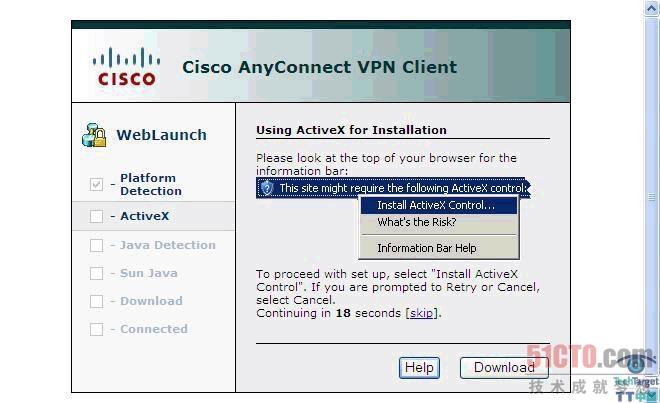660x403 pixels.
Task: Toggle the Sun Java checkbox
Action: [x=96, y=273]
